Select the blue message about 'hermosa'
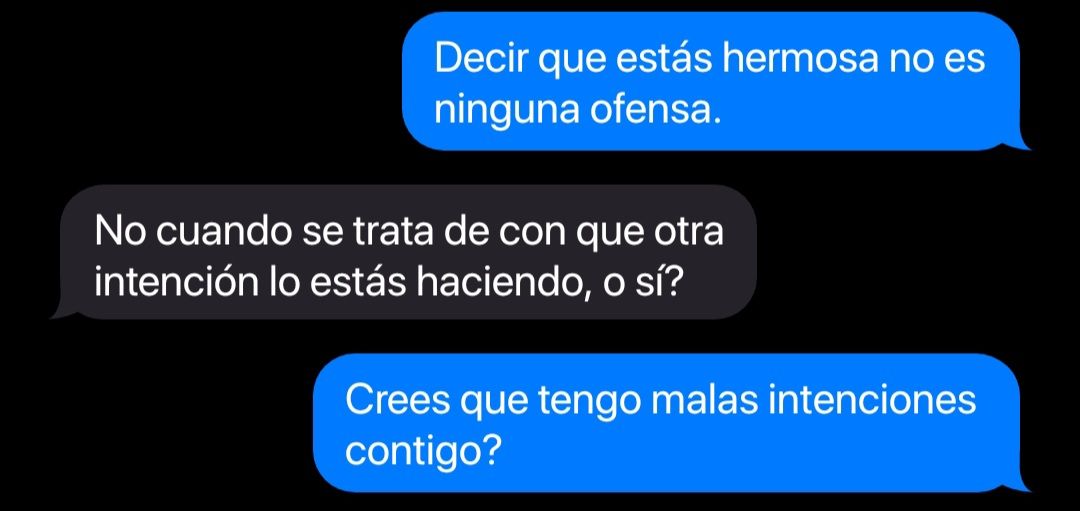This screenshot has width=1080, height=511. point(713,81)
